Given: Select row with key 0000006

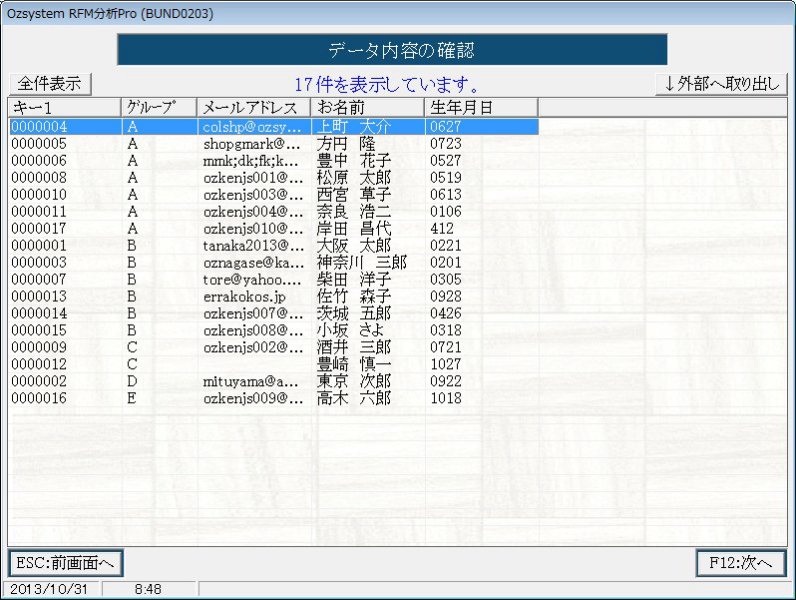Looking at the screenshot, I should coord(274,160).
